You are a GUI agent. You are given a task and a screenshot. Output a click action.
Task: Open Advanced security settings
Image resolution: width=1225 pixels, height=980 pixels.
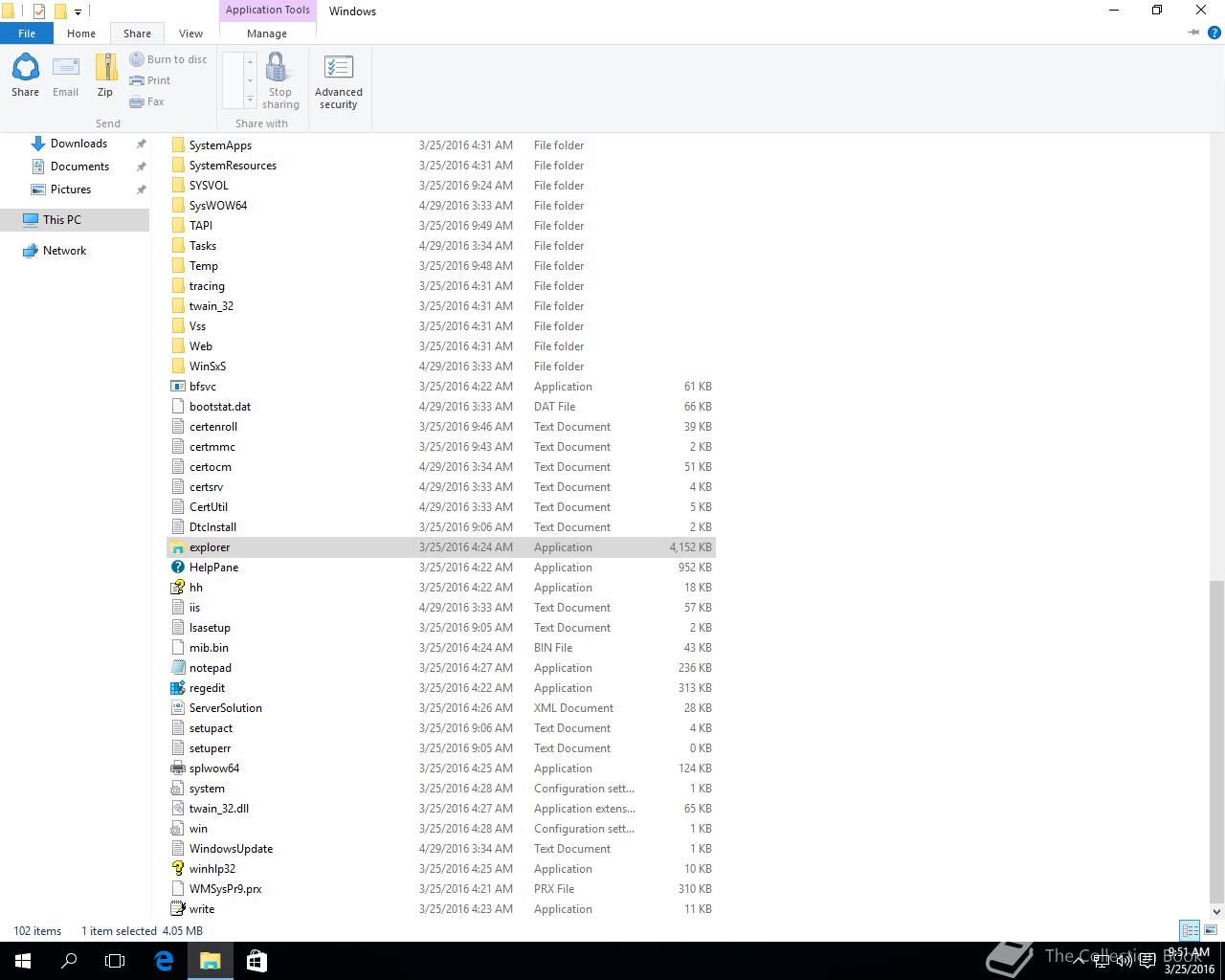tap(339, 81)
